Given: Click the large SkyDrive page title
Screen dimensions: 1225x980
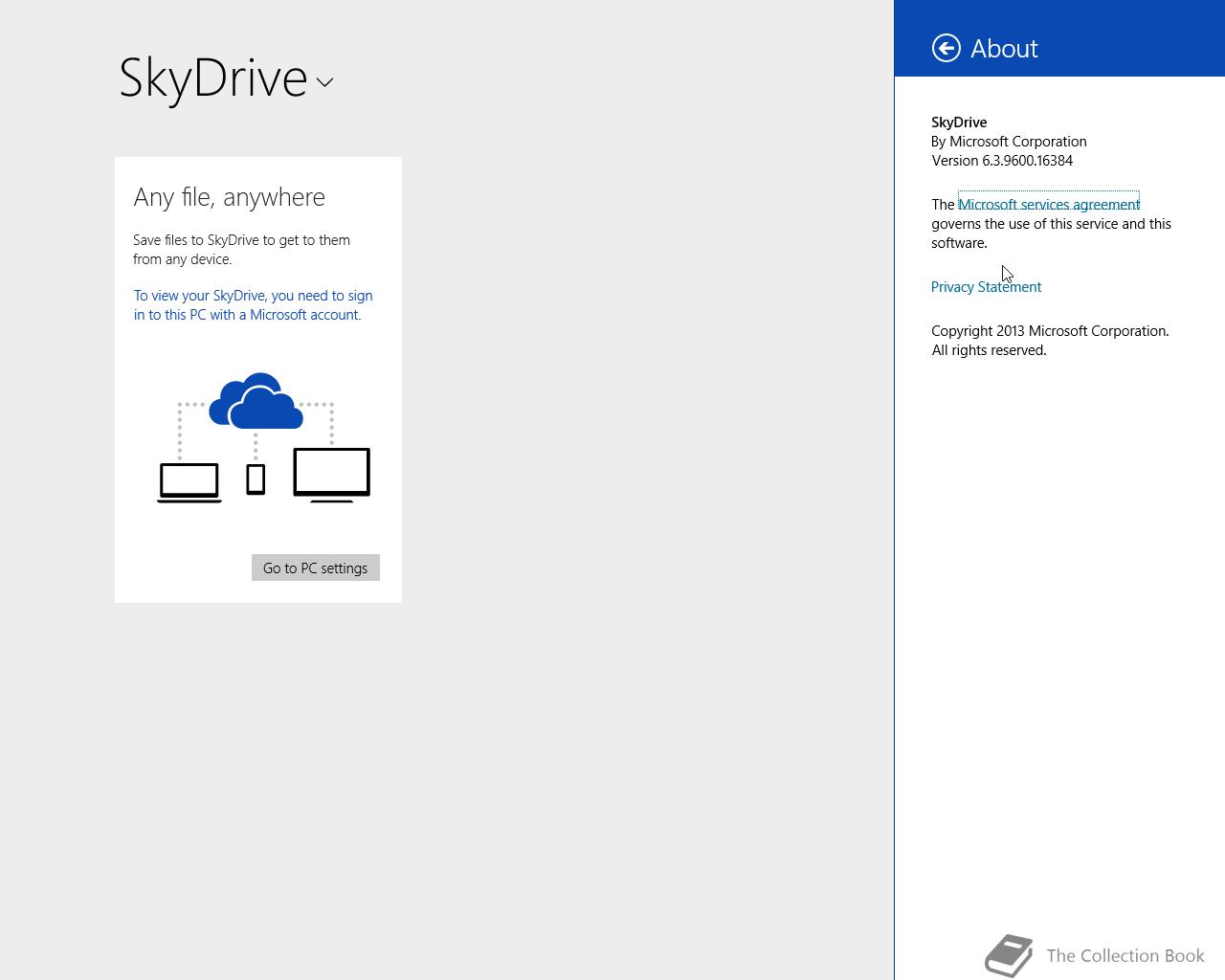Looking at the screenshot, I should pos(213,77).
